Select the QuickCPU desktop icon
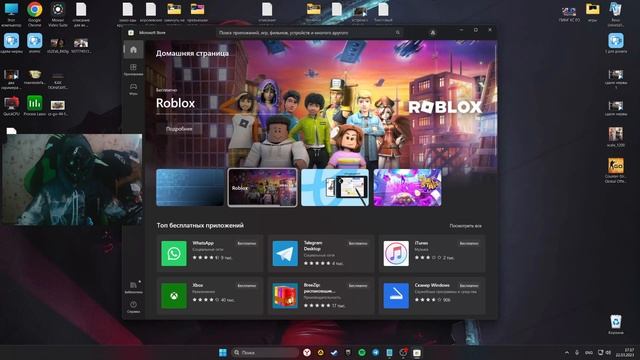The image size is (640, 360). tap(11, 106)
